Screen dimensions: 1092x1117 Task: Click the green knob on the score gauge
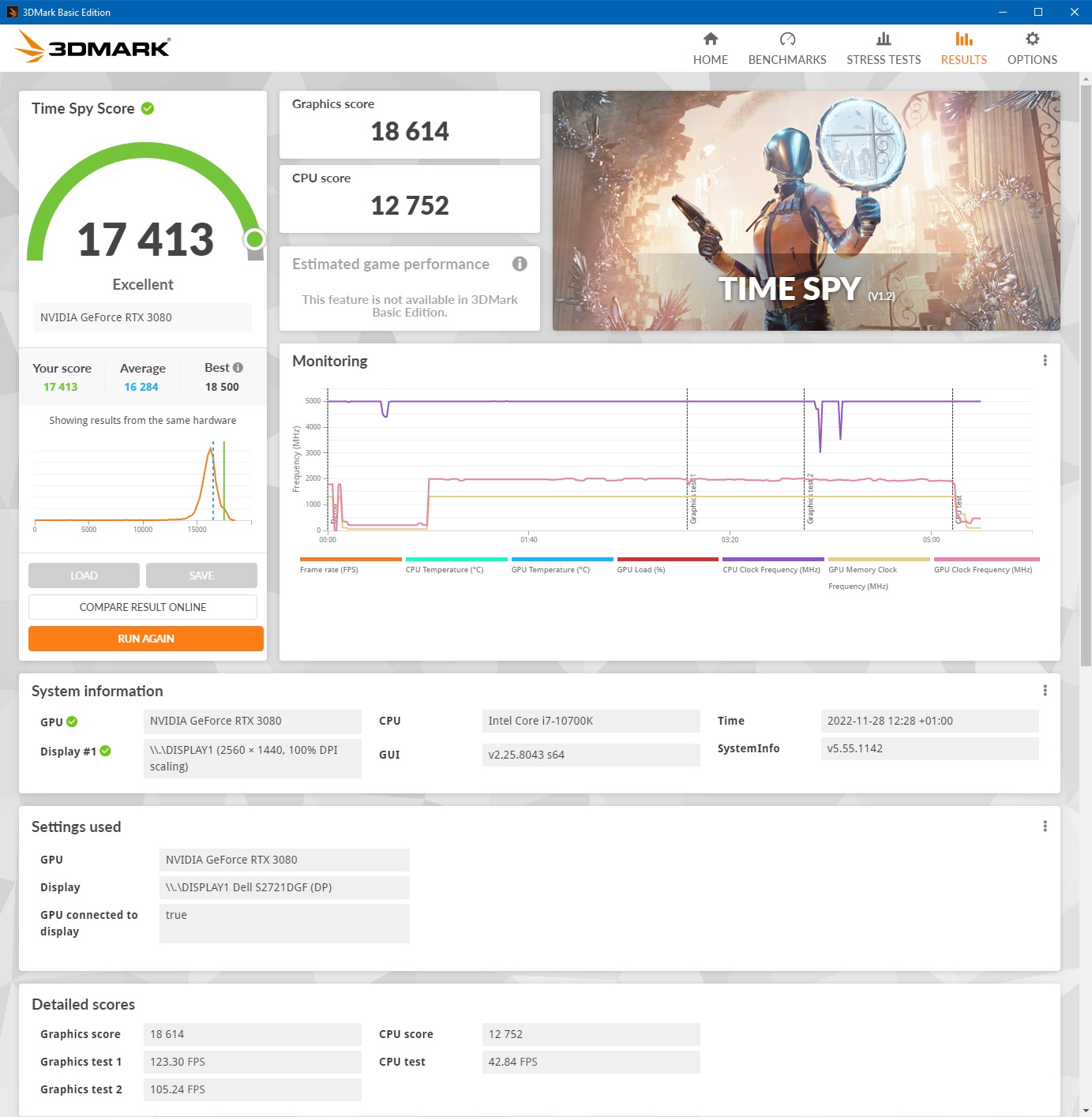pyautogui.click(x=254, y=238)
